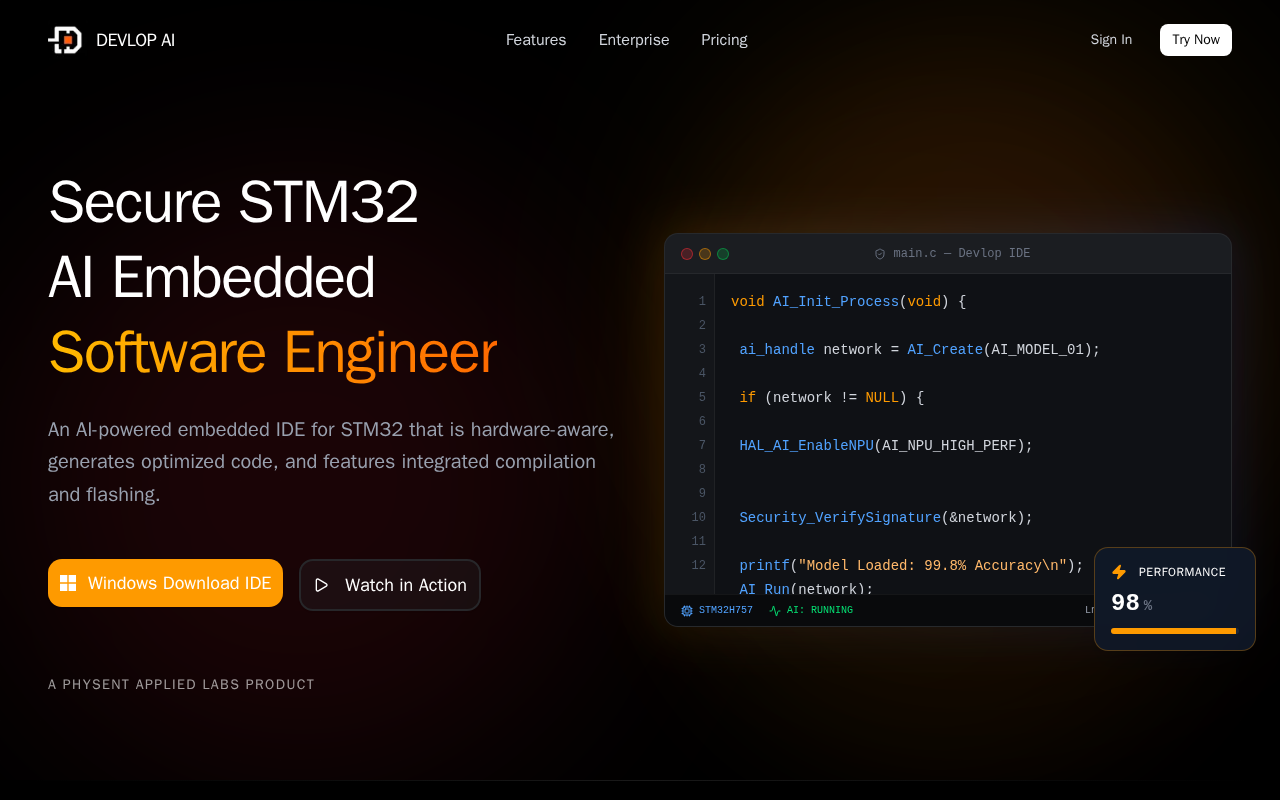Screen dimensions: 1280x800
Task: Open the Features nav link
Action: point(536,40)
